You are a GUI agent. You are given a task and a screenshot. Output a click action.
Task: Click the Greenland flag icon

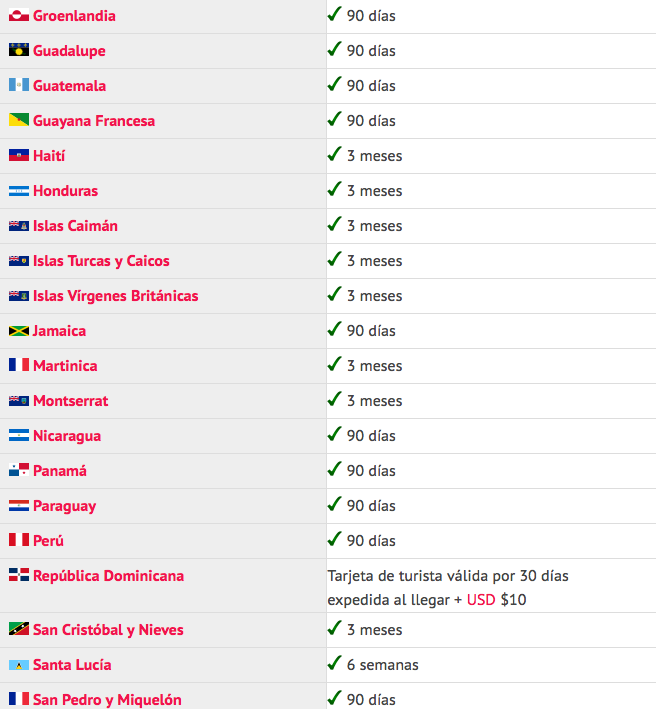pos(19,16)
